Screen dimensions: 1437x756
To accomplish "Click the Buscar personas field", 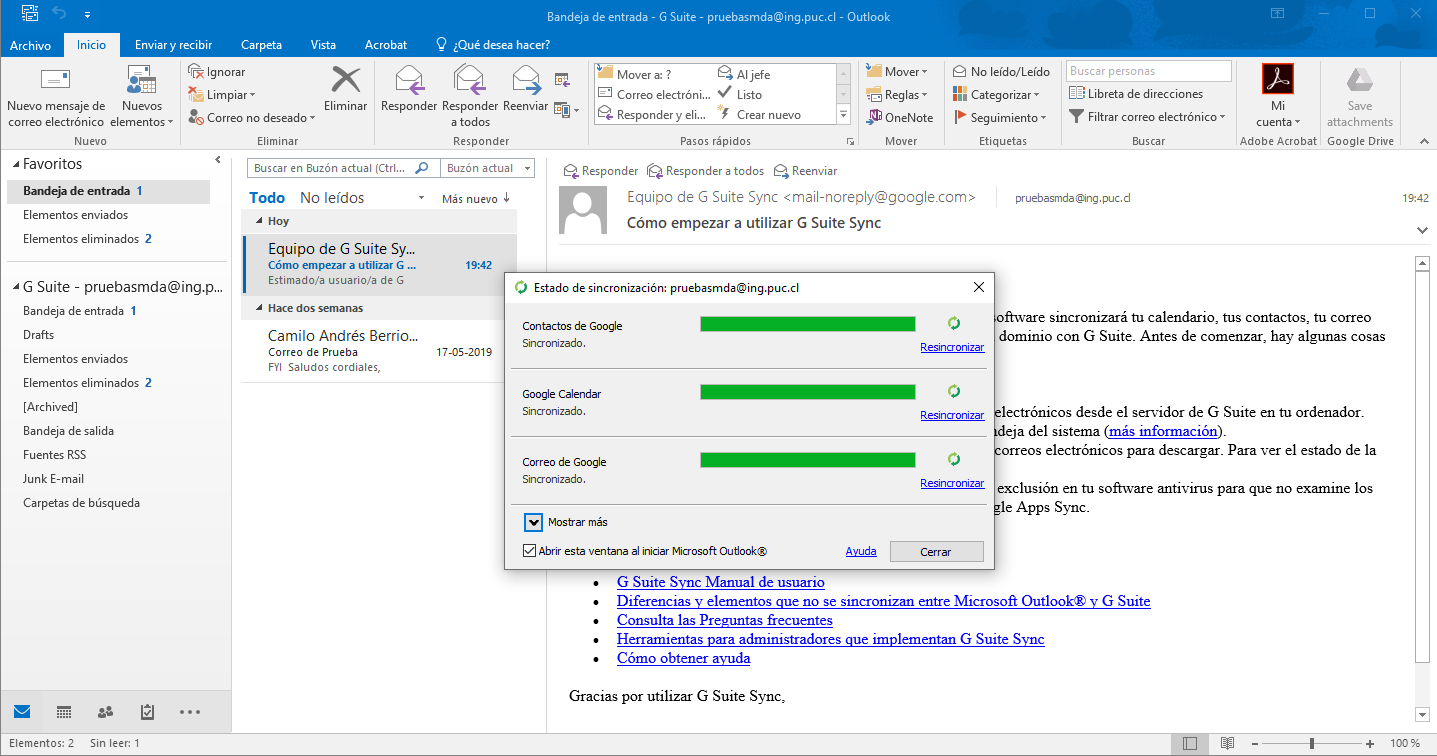I will pos(1148,71).
